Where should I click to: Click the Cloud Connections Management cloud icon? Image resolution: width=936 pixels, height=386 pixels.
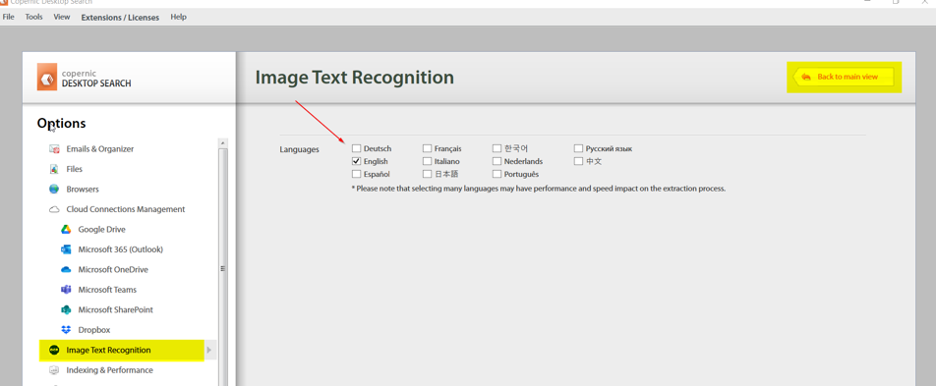[54, 209]
